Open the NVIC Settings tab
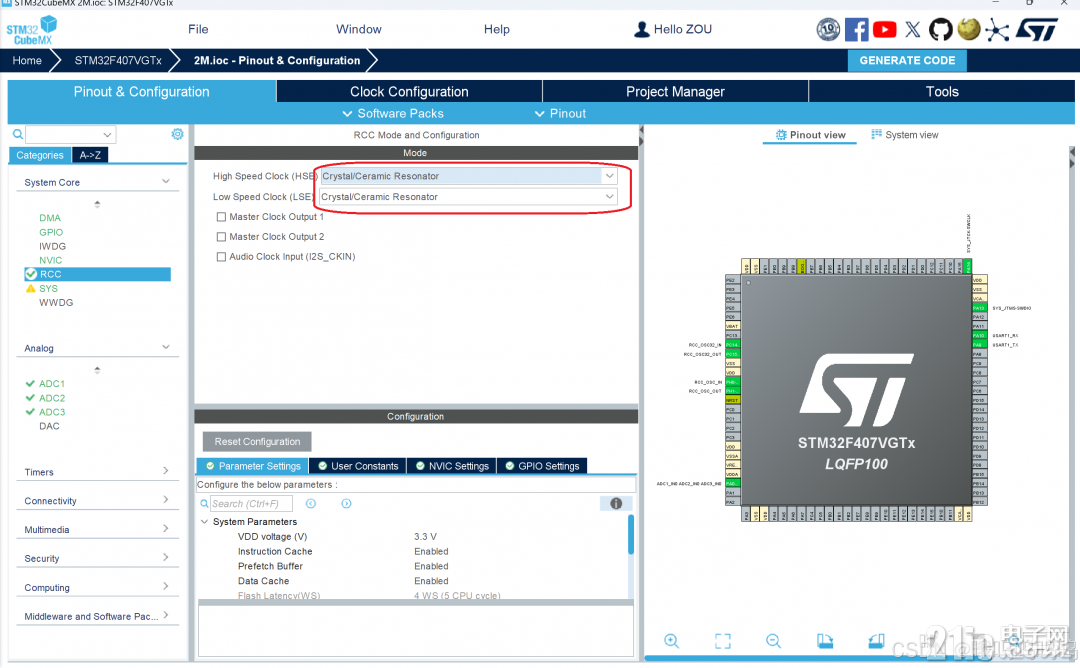The height and width of the screenshot is (668, 1080). (x=451, y=466)
